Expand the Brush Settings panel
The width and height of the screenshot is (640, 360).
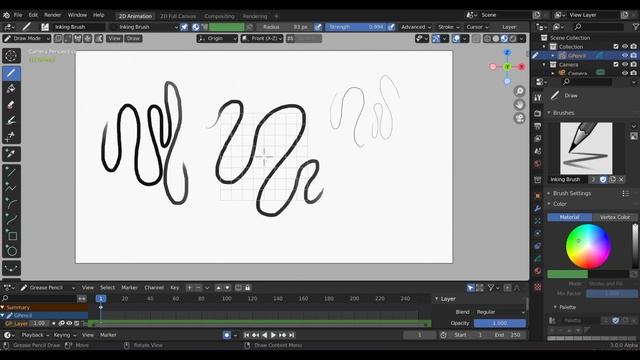(571, 193)
